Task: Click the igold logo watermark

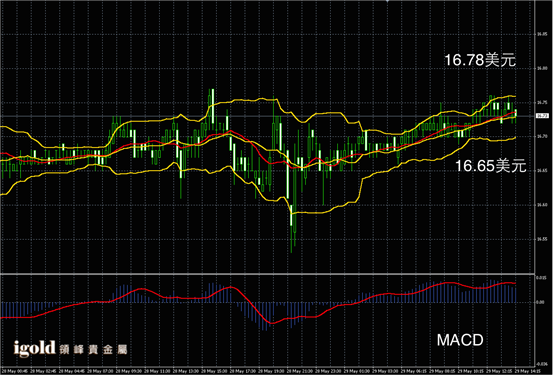Action: coord(35,349)
